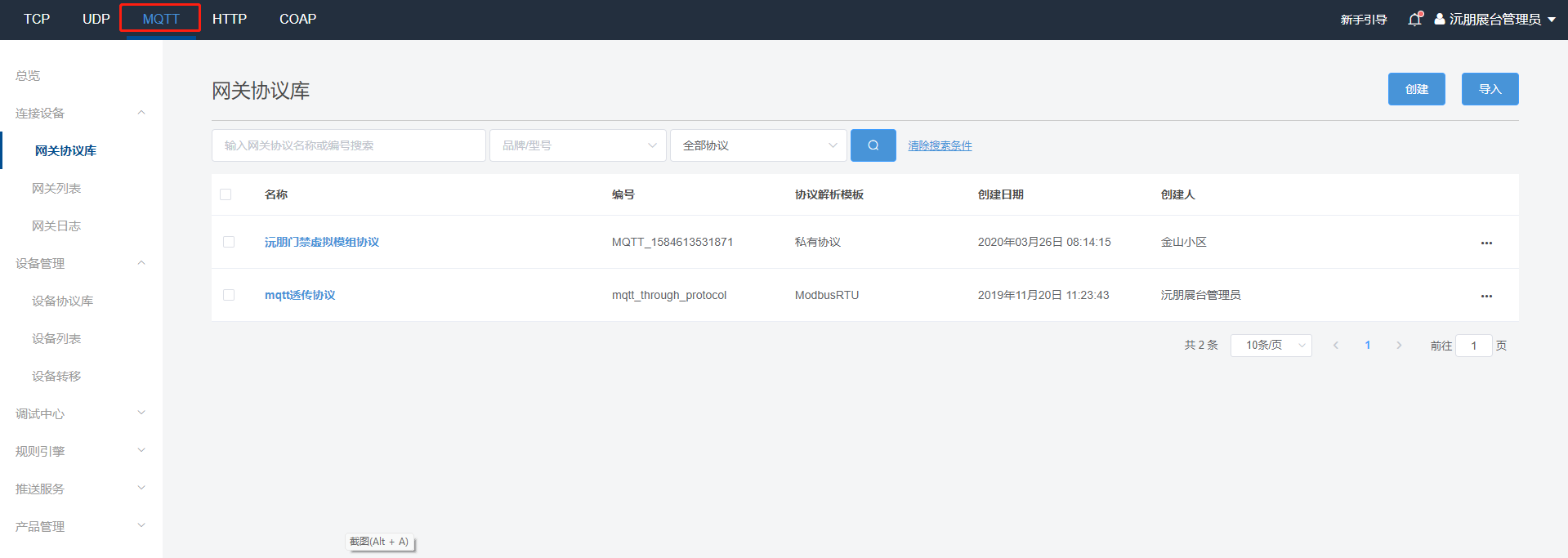Screen dimensions: 1568x558
Task: Check the box for mqtt透传协议
Action: (229, 295)
